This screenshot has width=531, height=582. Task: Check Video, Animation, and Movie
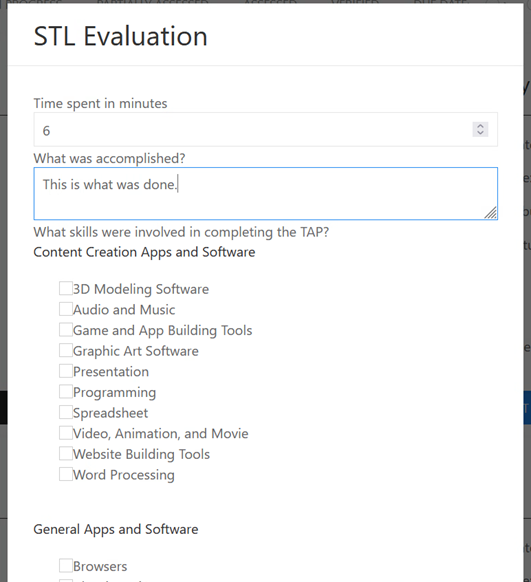[66, 433]
